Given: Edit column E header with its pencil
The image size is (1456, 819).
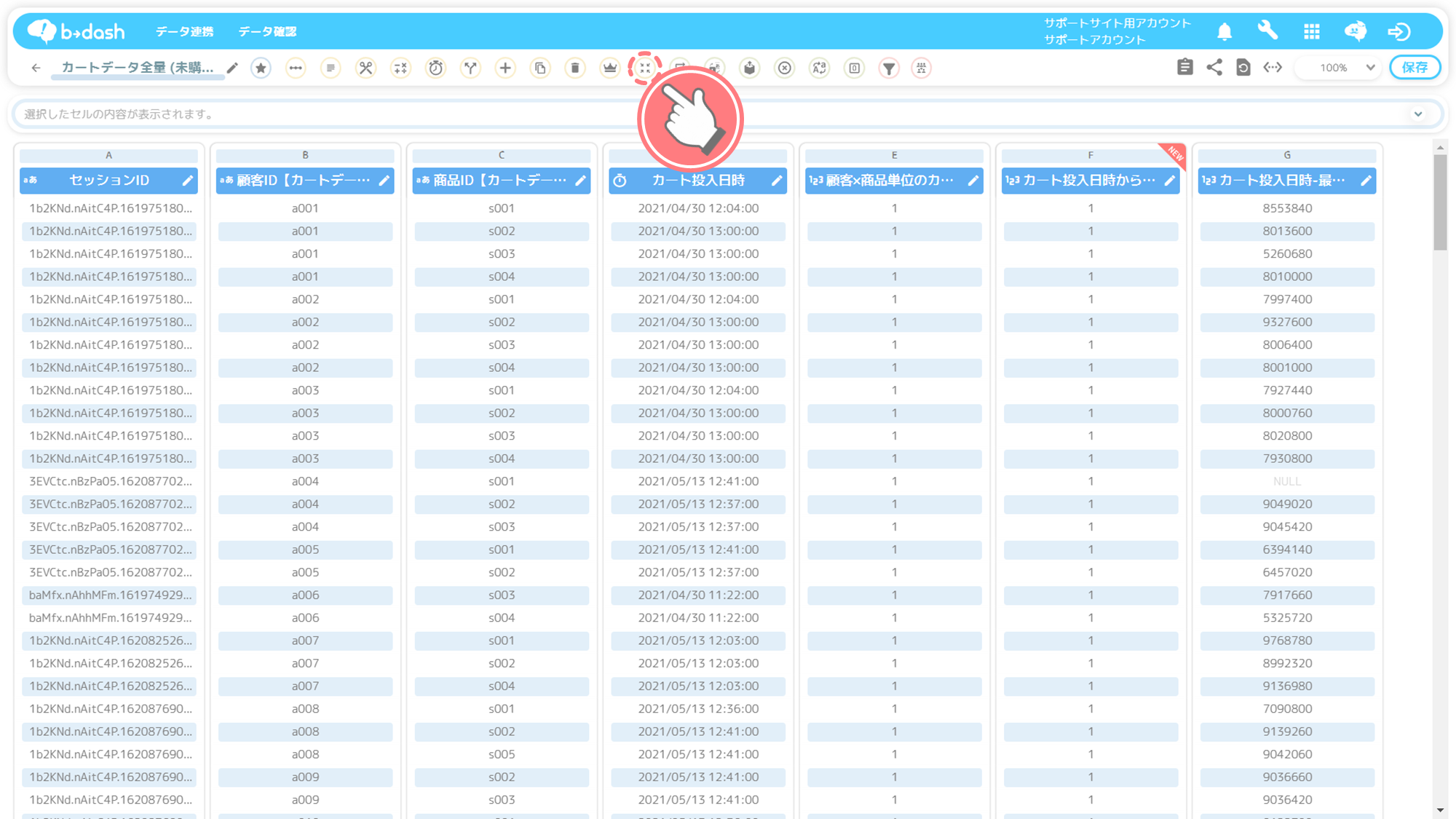Looking at the screenshot, I should pyautogui.click(x=973, y=181).
